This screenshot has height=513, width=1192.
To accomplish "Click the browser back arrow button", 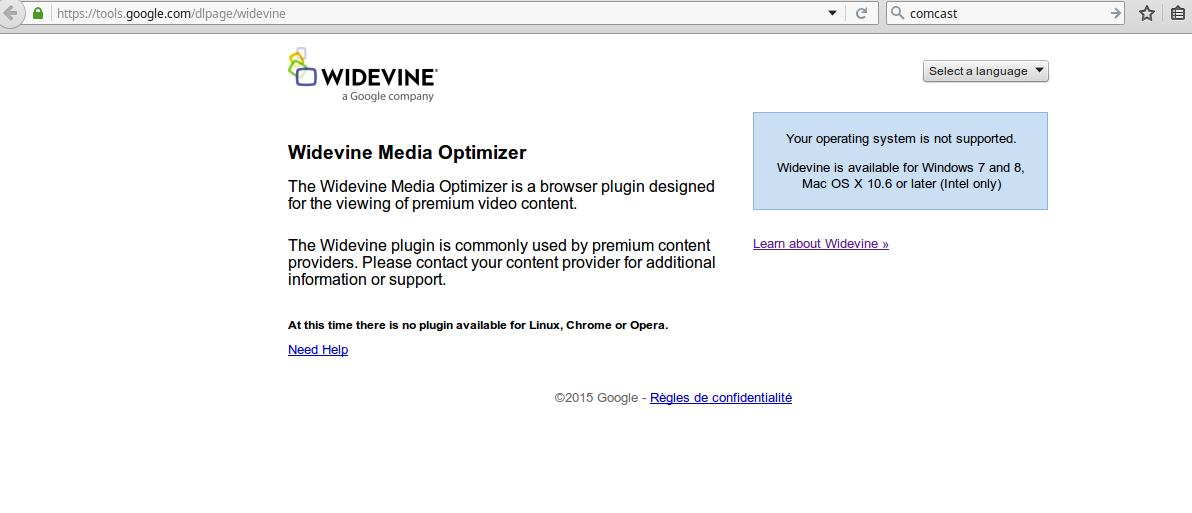I will coord(9,13).
